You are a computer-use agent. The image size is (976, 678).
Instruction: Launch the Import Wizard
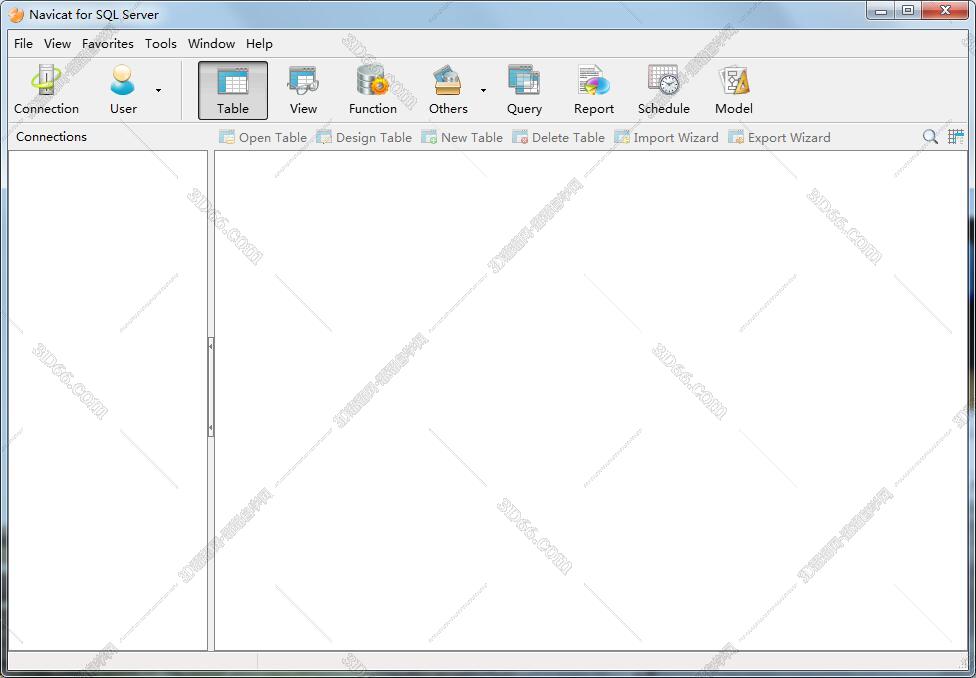pos(666,137)
